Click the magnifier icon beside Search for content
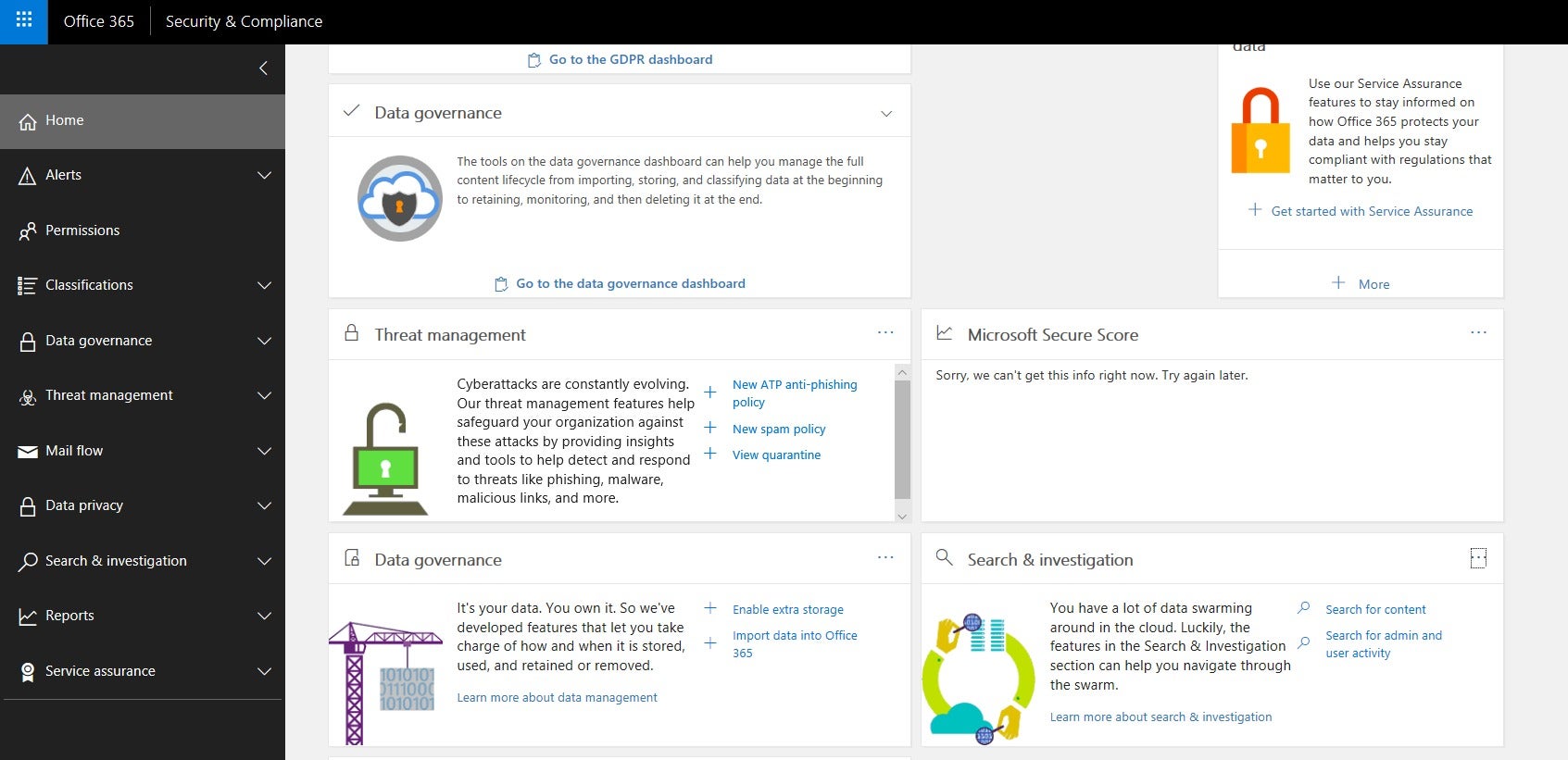1568x760 pixels. tap(1304, 608)
